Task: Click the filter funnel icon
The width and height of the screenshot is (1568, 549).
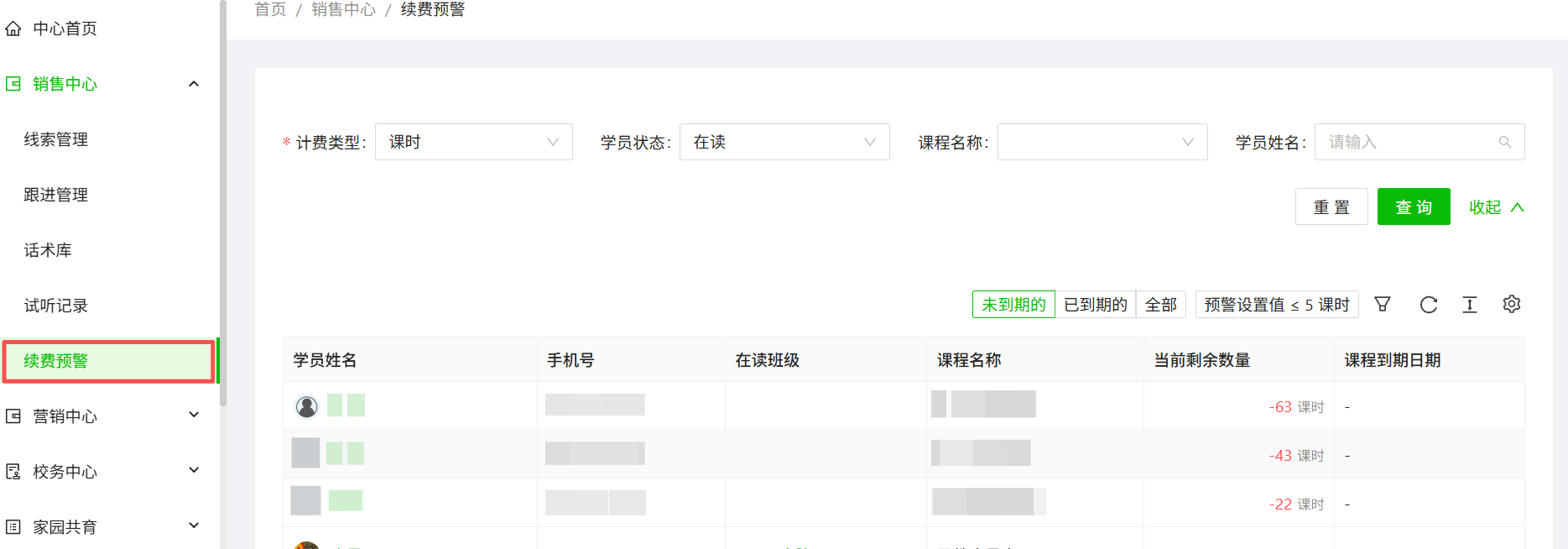Action: [1383, 304]
